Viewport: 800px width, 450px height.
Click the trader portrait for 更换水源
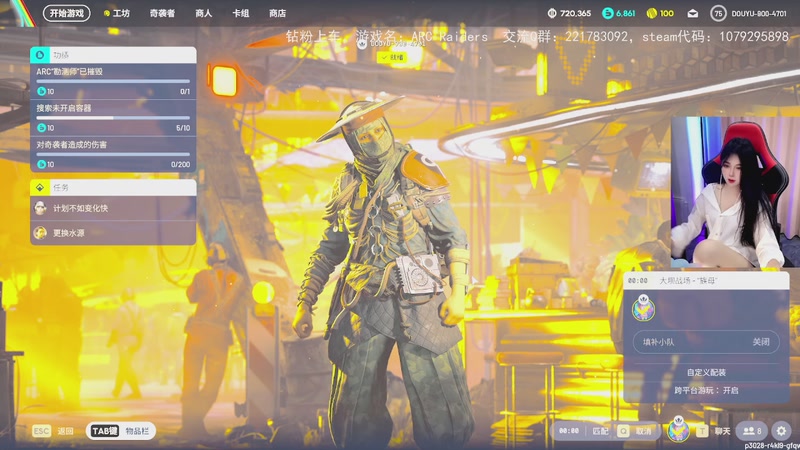point(40,233)
